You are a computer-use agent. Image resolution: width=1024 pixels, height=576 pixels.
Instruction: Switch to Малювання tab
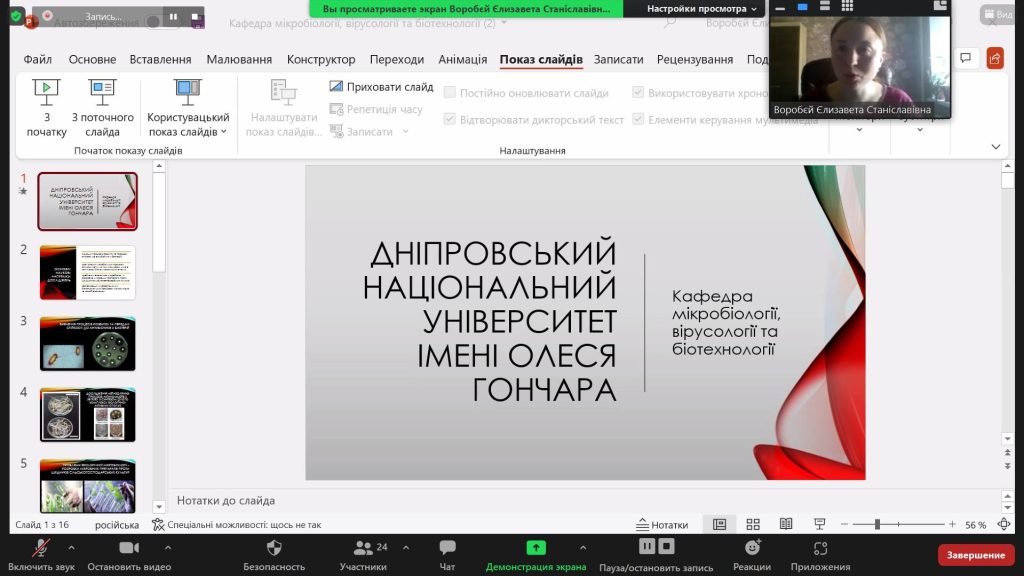click(239, 59)
